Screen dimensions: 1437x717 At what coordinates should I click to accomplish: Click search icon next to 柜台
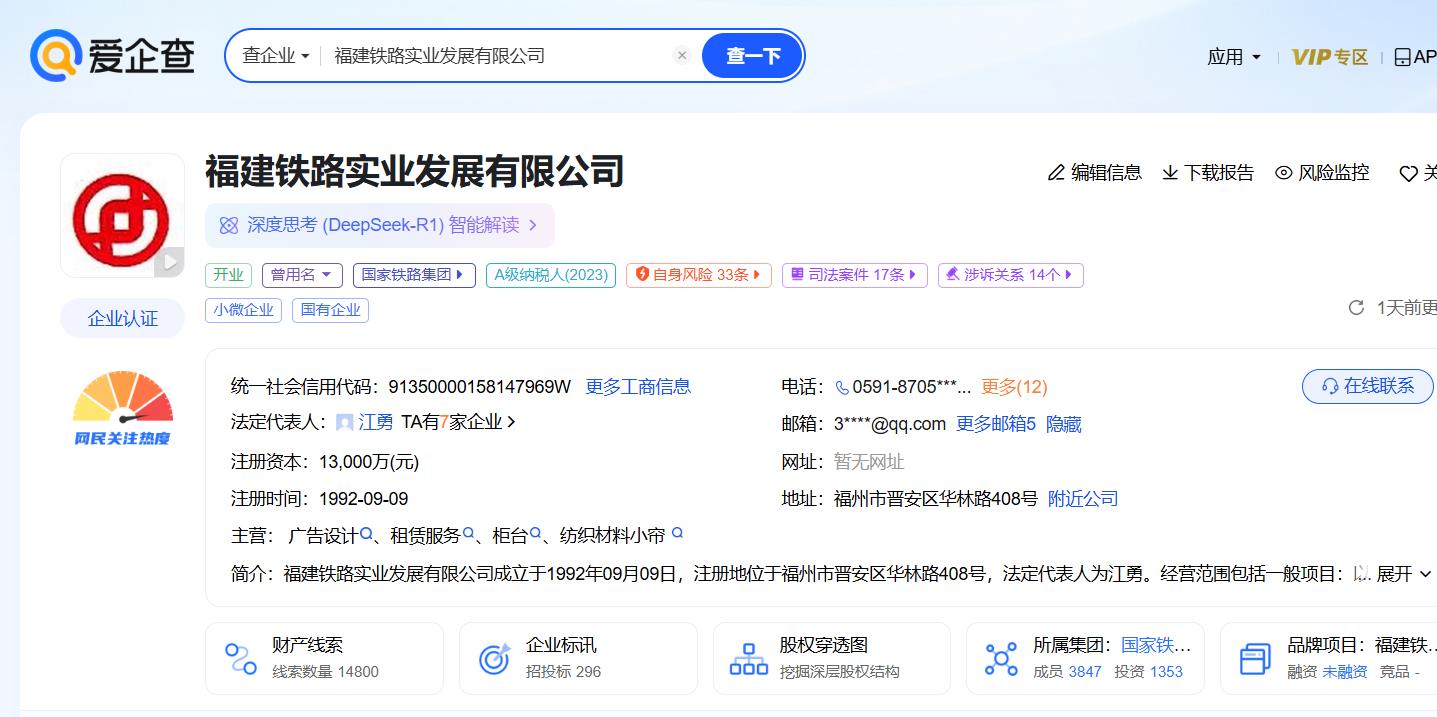pyautogui.click(x=536, y=534)
